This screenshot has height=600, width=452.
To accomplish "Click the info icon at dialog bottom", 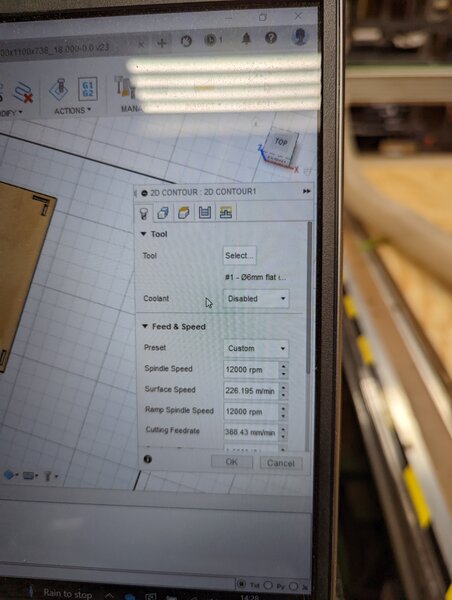I will click(148, 459).
